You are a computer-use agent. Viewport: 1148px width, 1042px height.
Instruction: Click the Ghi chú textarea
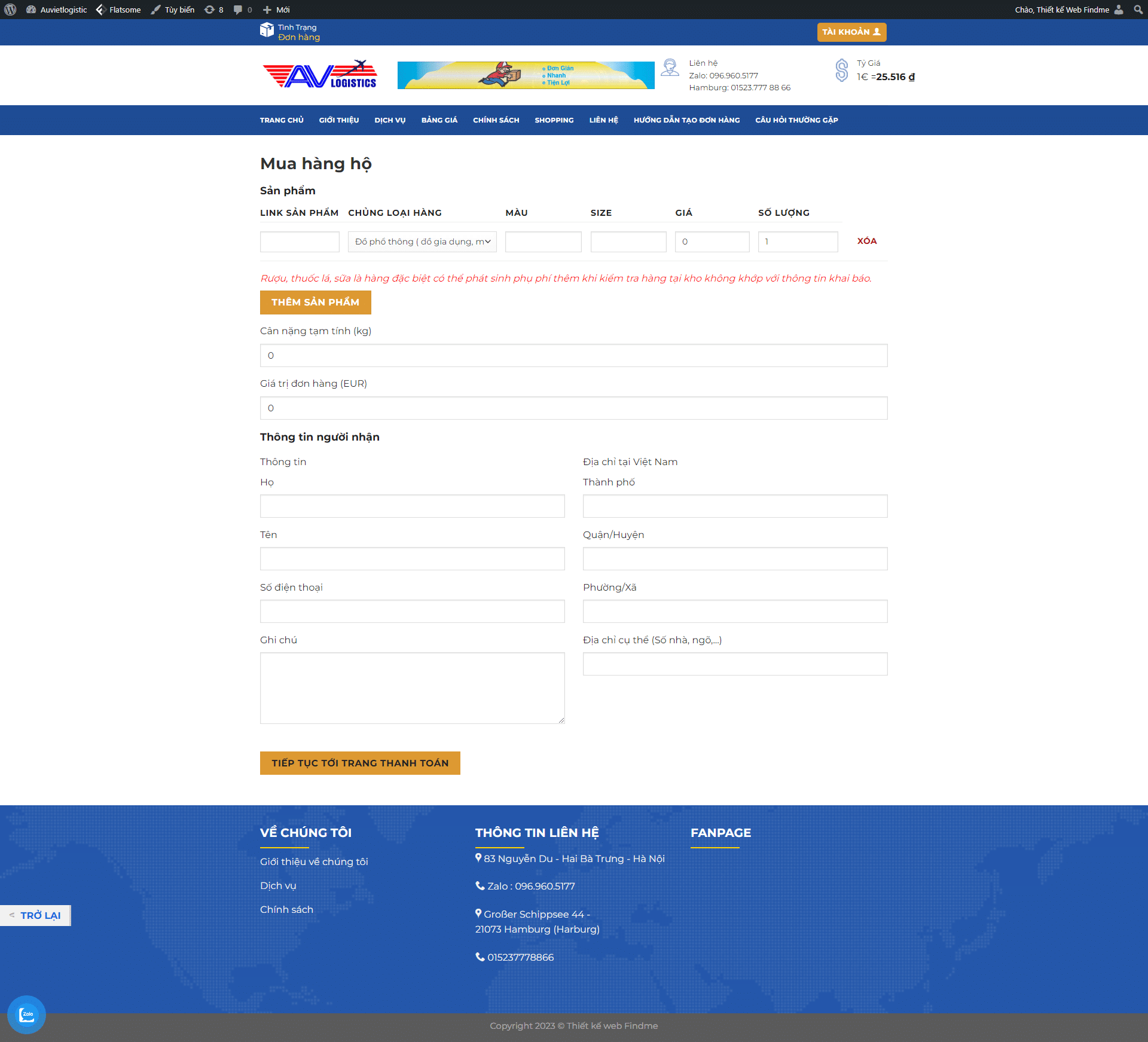(412, 687)
